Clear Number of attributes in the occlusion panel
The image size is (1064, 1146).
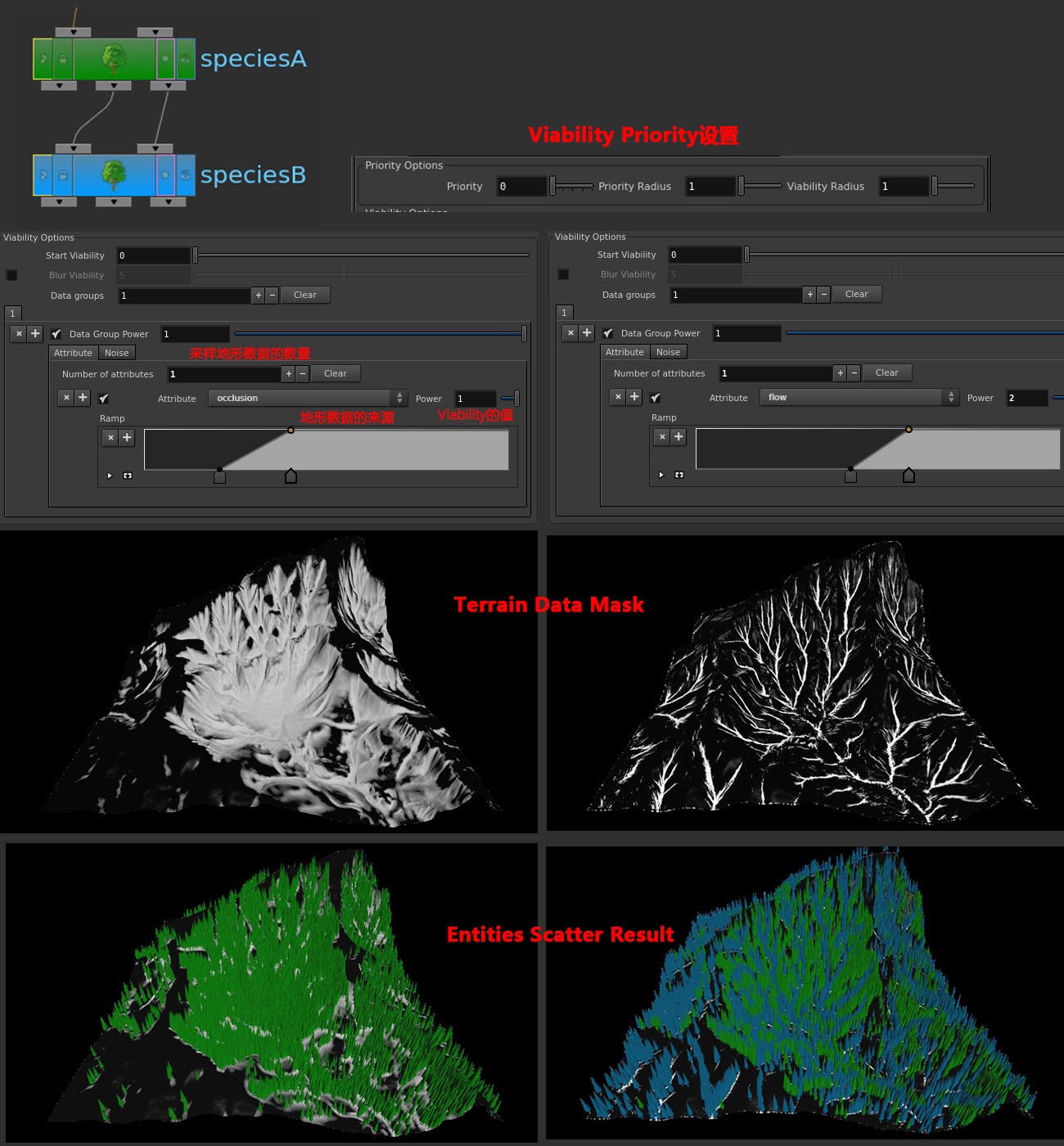coord(336,373)
